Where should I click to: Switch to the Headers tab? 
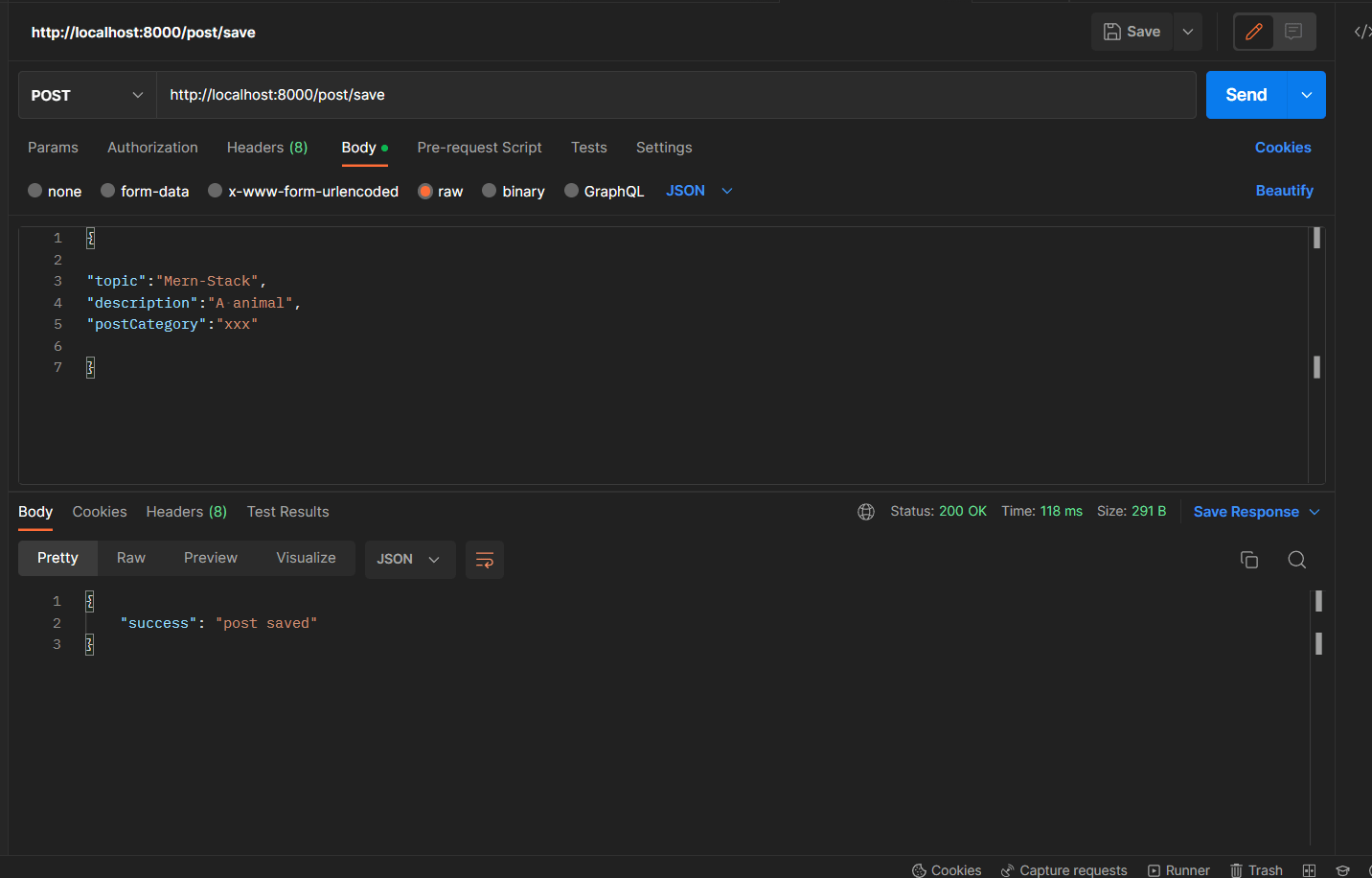pyautogui.click(x=266, y=148)
